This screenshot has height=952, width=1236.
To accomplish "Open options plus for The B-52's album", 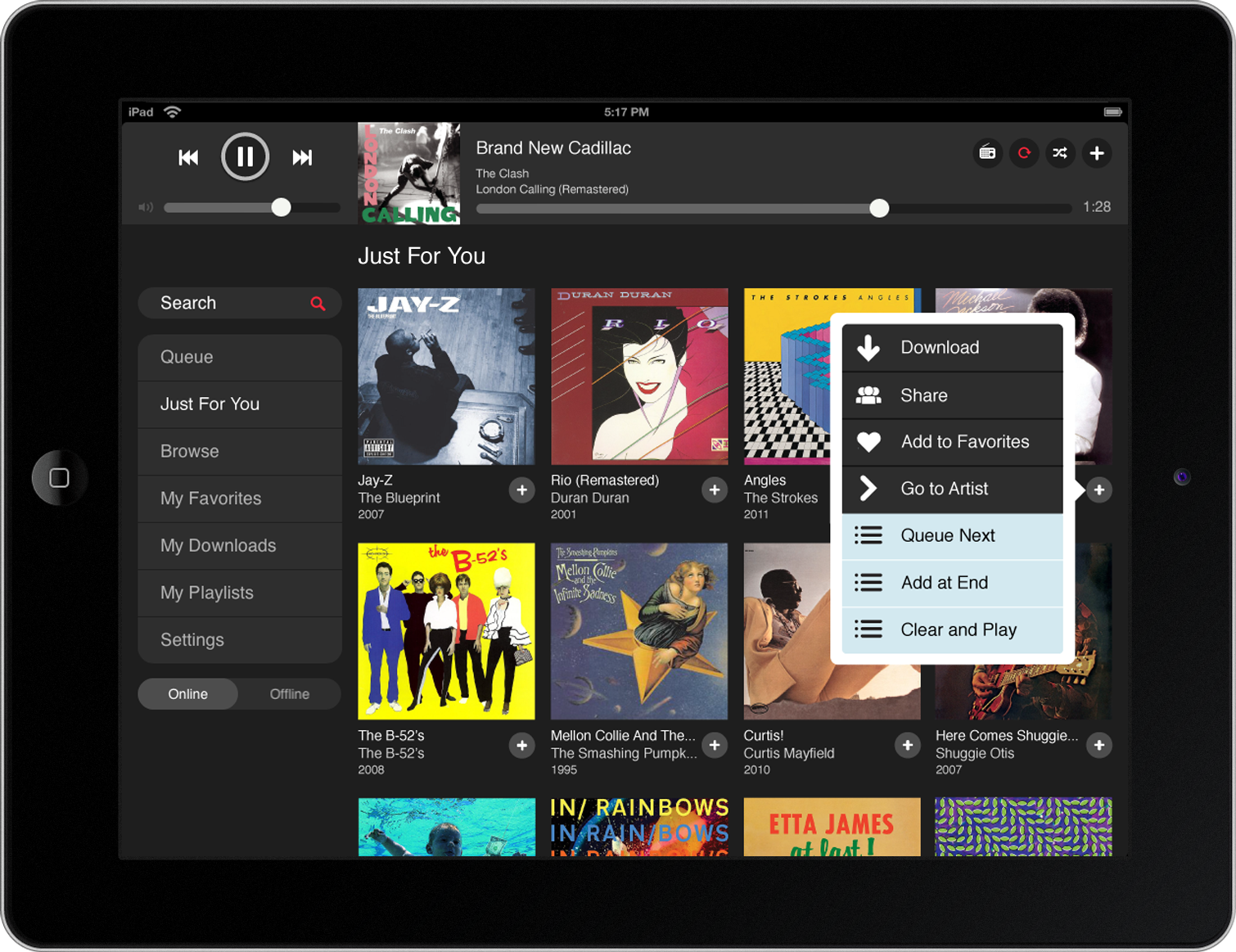I will coord(521,746).
